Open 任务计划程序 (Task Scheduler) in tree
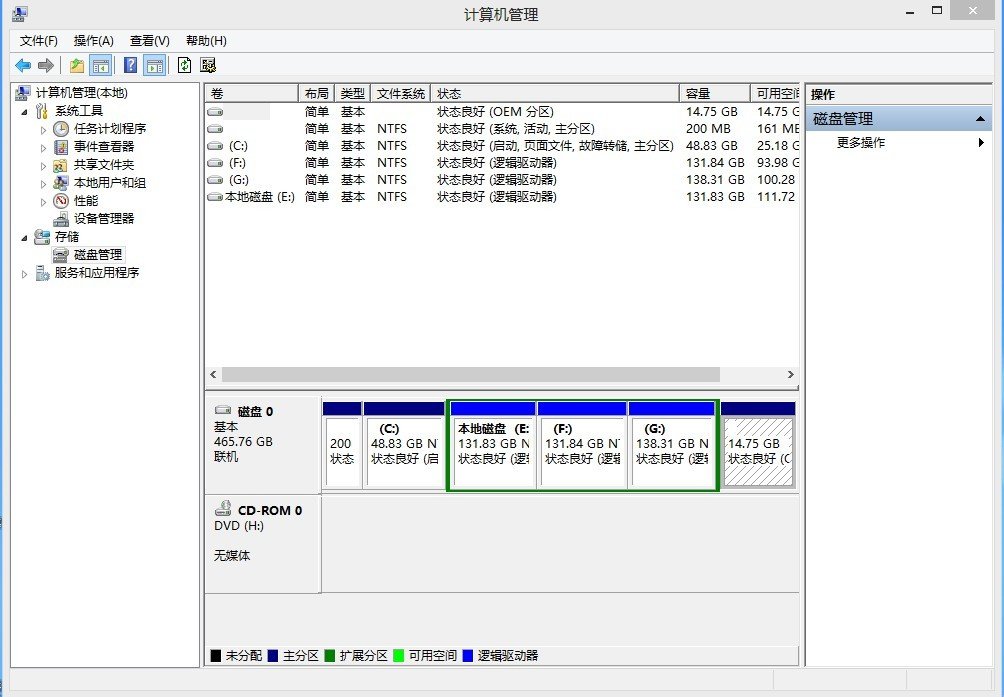 (109, 129)
